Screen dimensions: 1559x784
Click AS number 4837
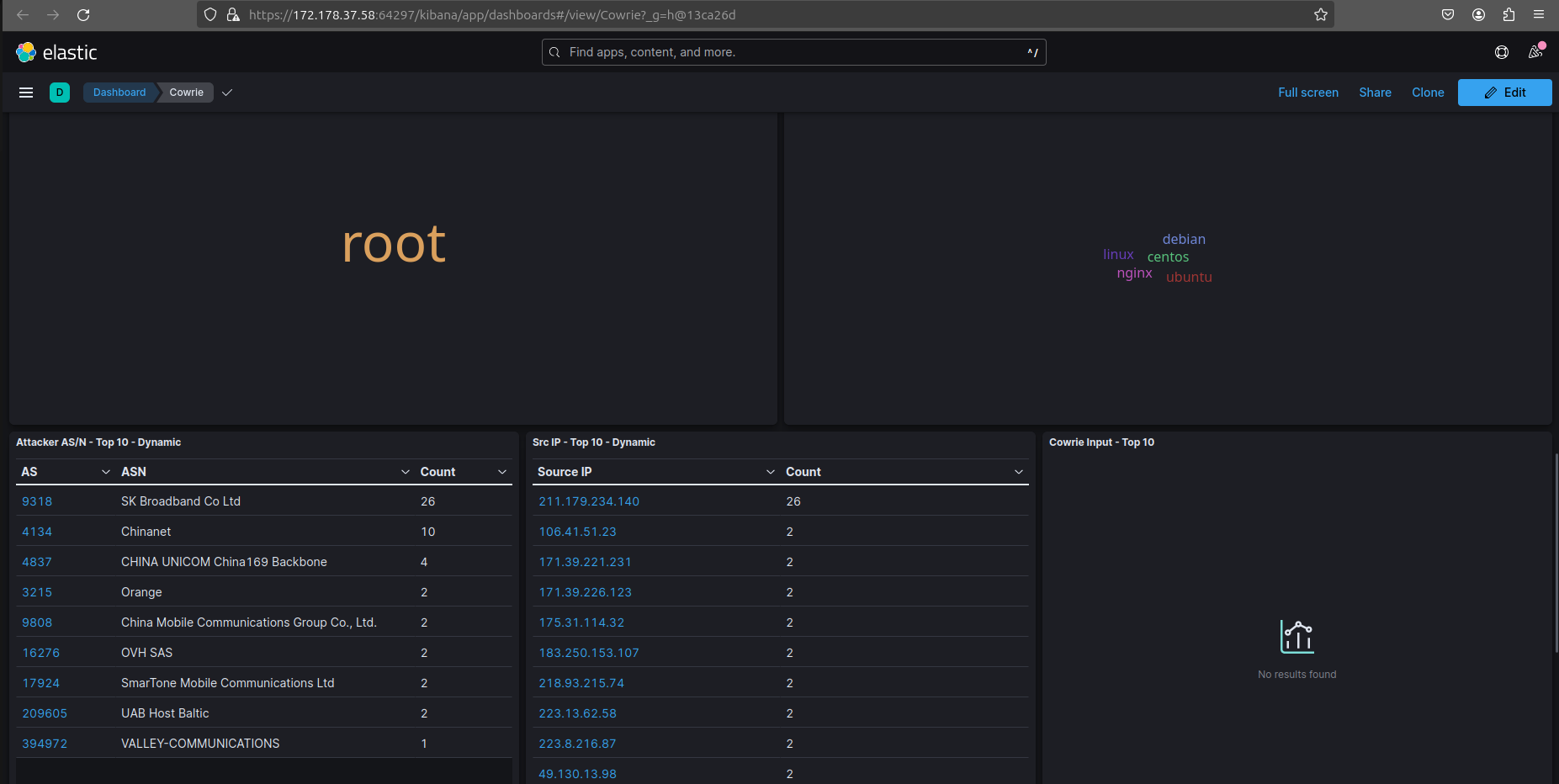(37, 562)
